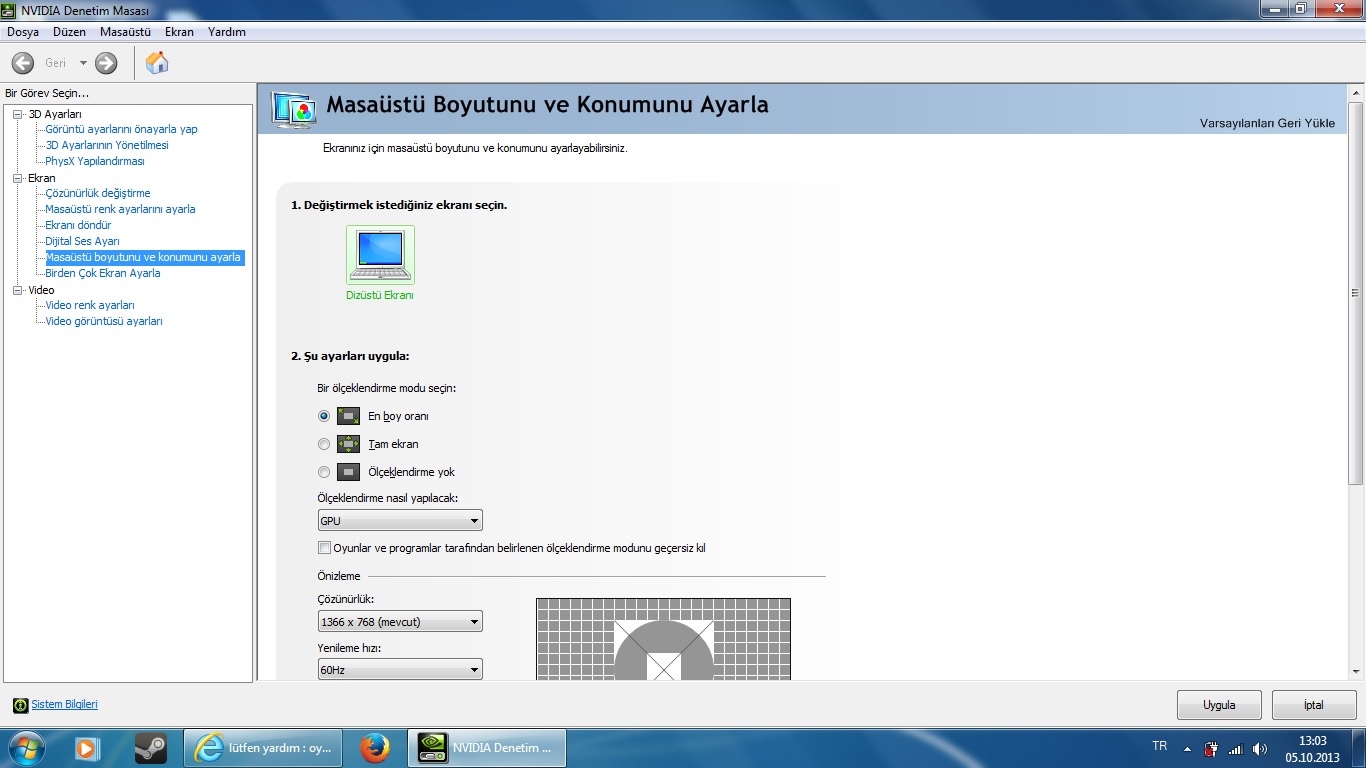Open Steam from the taskbar

point(151,747)
